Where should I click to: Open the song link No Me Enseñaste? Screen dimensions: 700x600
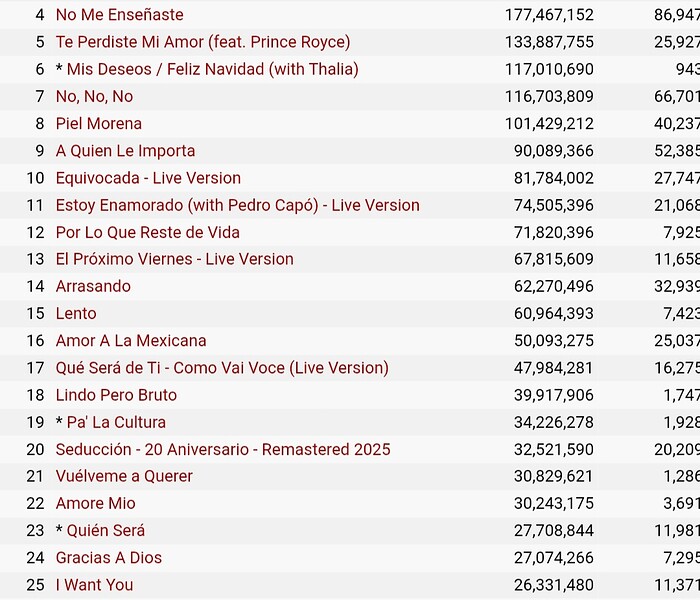coord(120,15)
